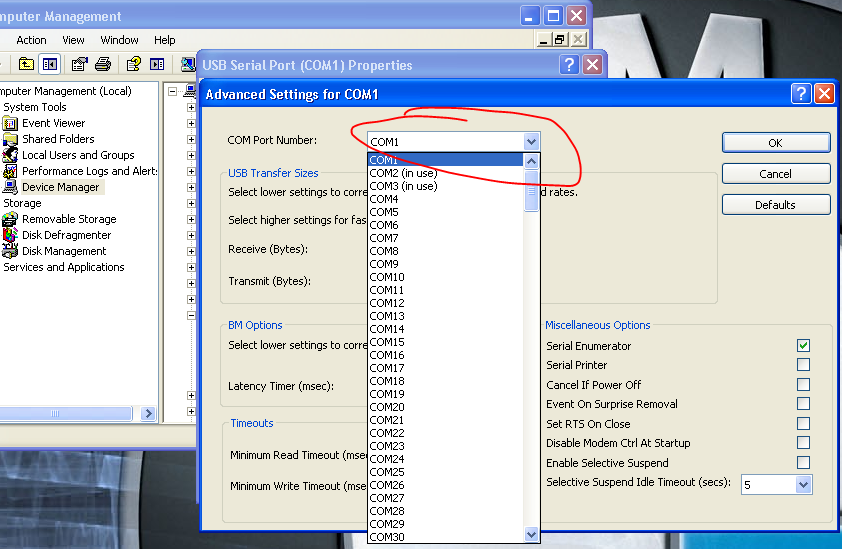This screenshot has height=549, width=842.
Task: Toggle the Show/Hide Action Pane toolbar icon
Action: (x=157, y=64)
